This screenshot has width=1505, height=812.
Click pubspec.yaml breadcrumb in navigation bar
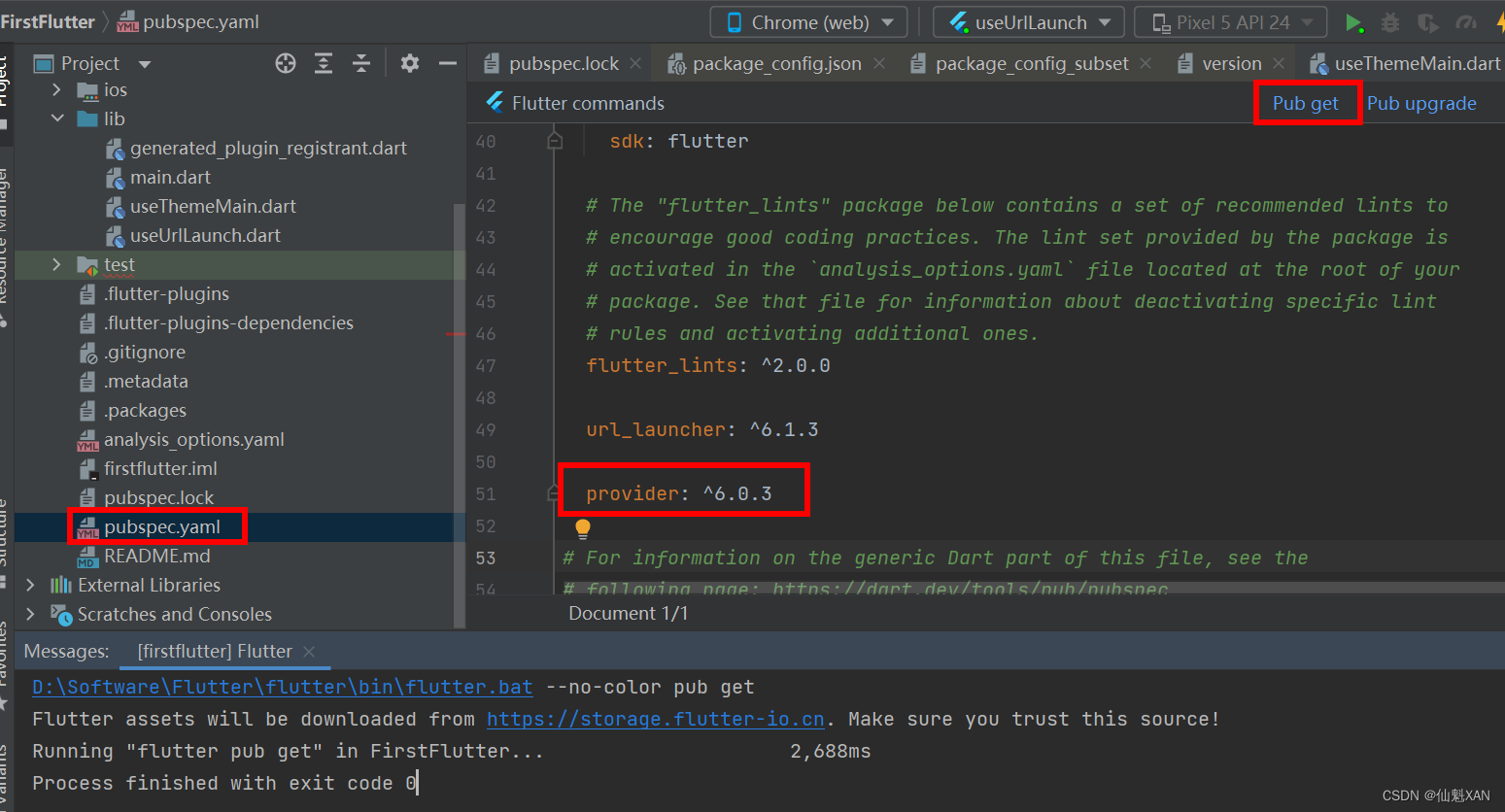[x=188, y=21]
